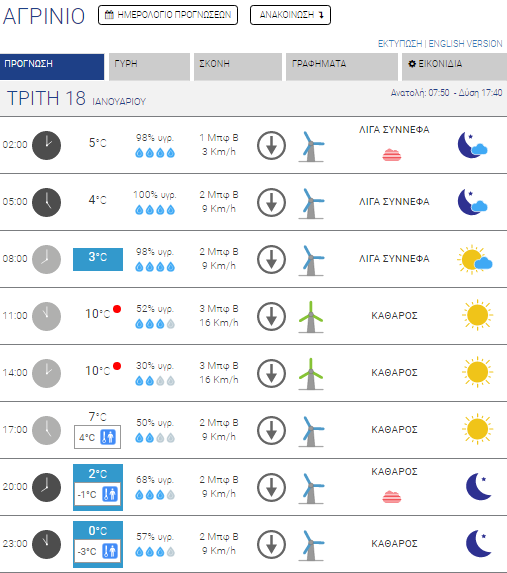
Task: Click the wind-chill thermometer icon at 17:00
Action: 109,437
